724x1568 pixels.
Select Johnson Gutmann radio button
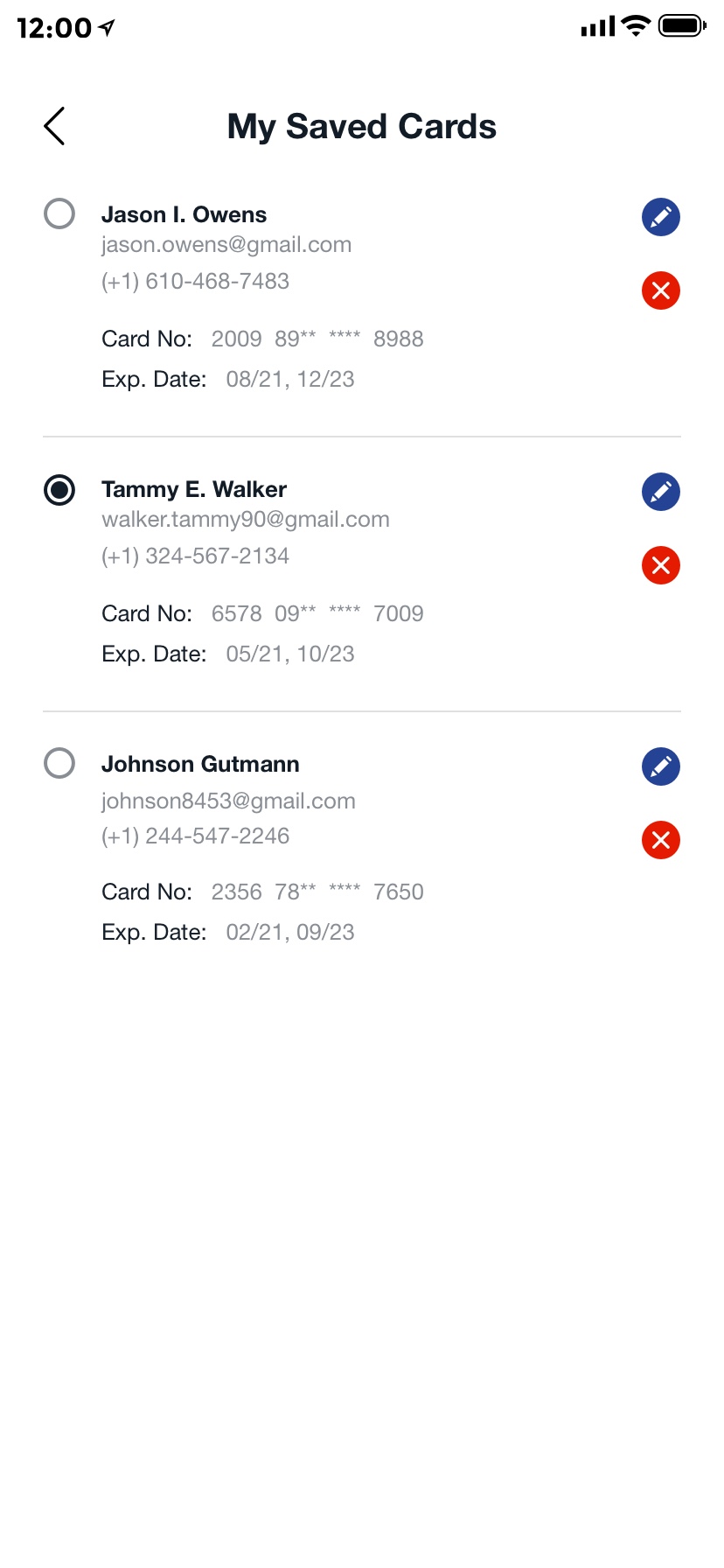[x=59, y=763]
